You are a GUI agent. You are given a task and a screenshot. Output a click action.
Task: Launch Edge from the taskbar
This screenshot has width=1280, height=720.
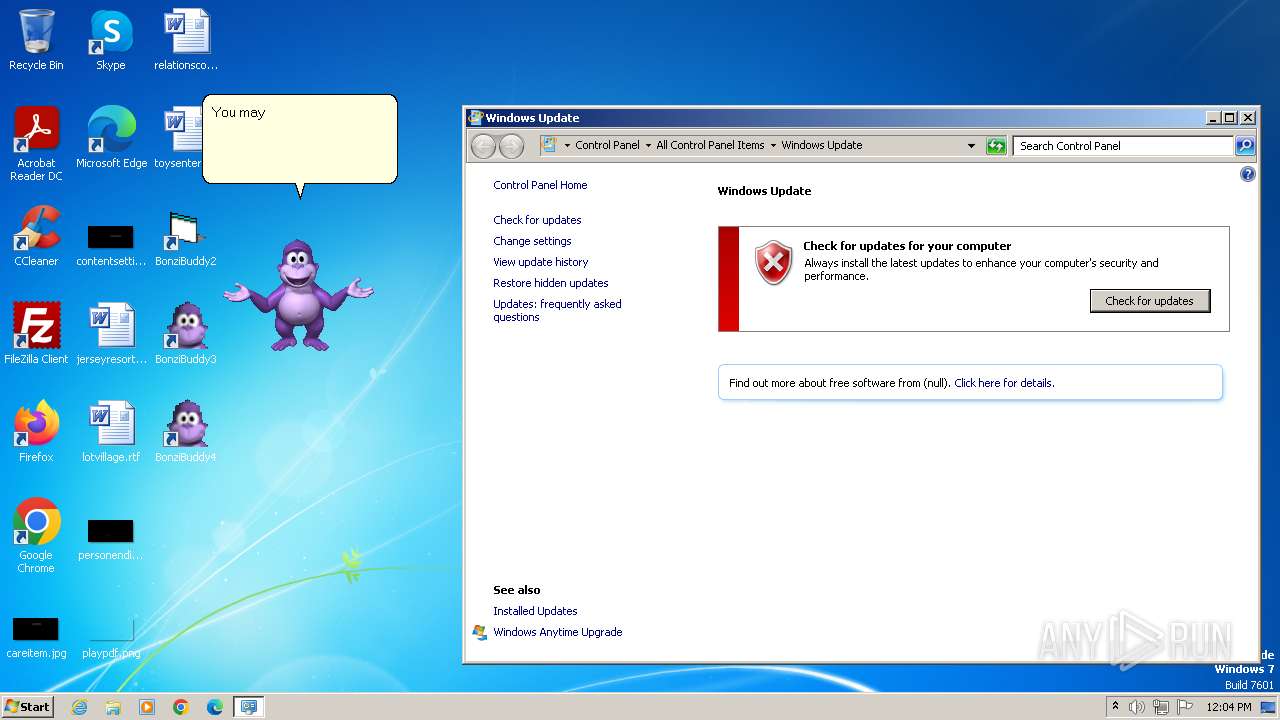(215, 707)
